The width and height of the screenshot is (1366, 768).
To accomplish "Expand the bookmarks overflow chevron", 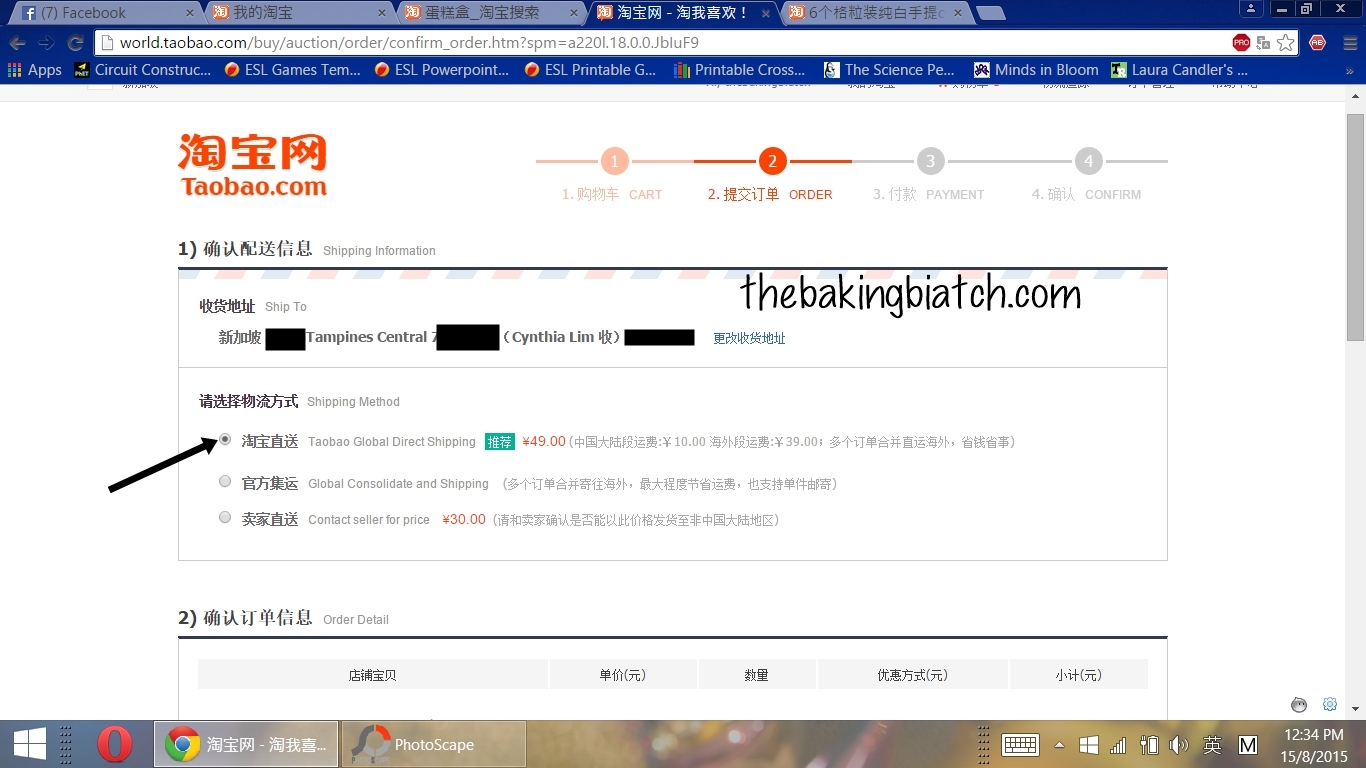I will click(x=1350, y=71).
